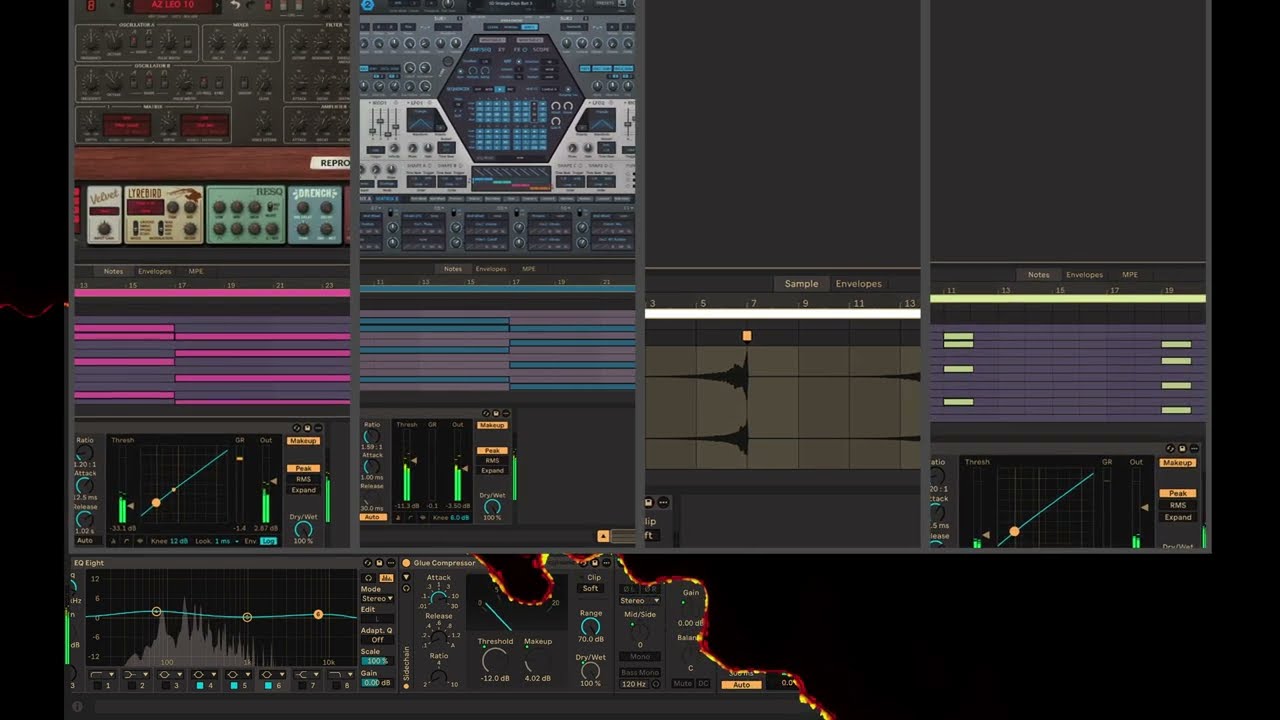Select transfer curve view icon beside Knee 6.0 dB

point(412,517)
